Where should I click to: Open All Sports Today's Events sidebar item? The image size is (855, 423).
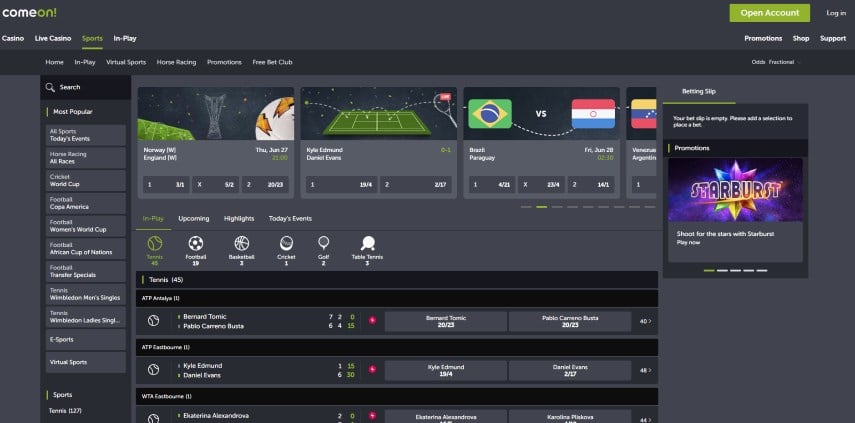(86, 135)
